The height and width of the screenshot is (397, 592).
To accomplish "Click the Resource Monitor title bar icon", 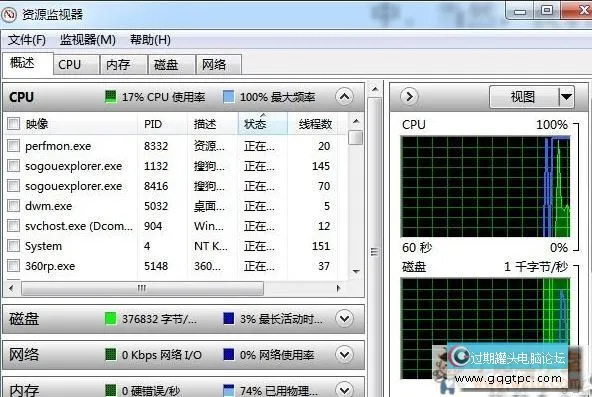I will click(x=9, y=14).
